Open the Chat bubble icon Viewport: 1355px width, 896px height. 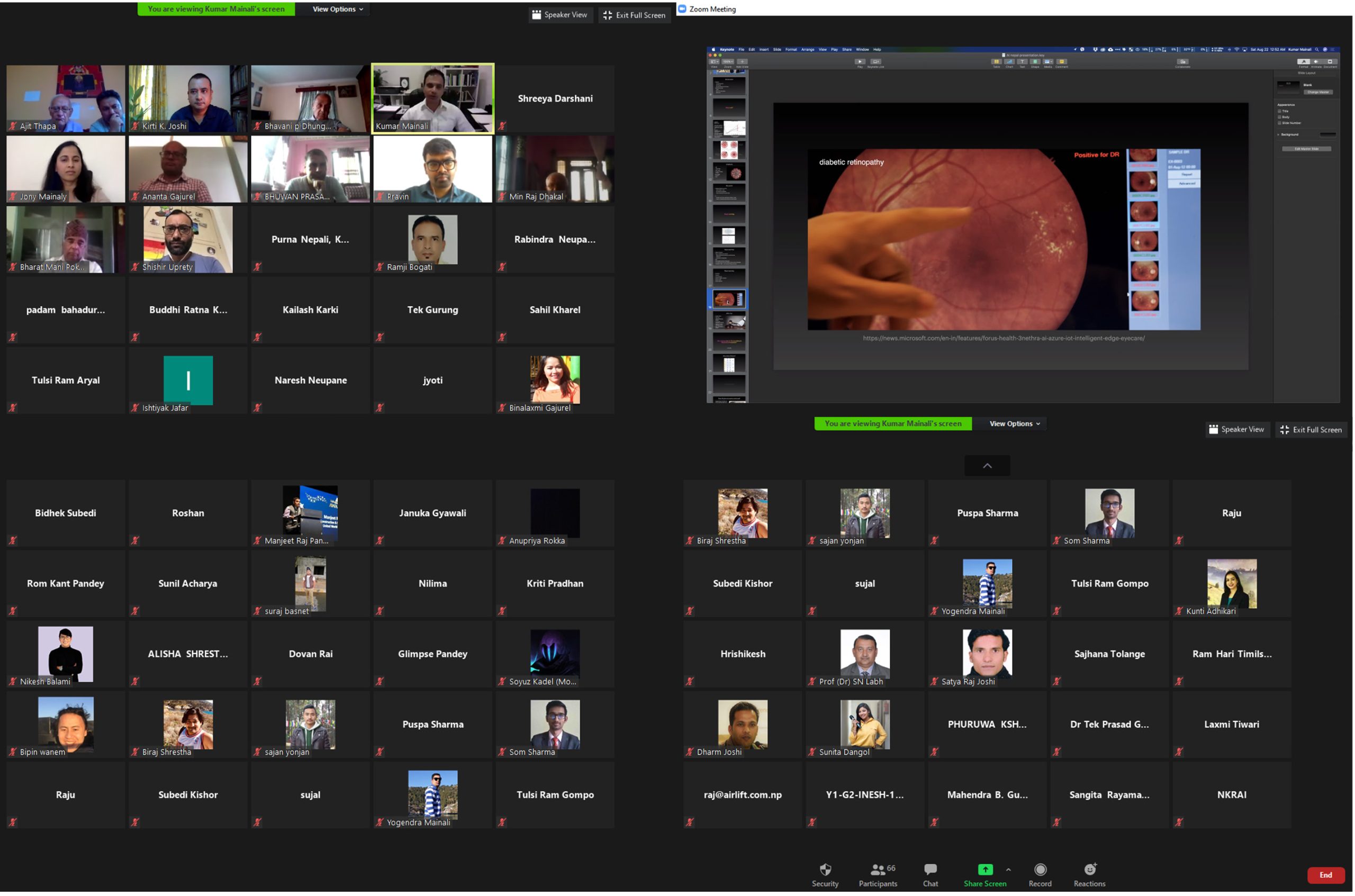[x=930, y=870]
